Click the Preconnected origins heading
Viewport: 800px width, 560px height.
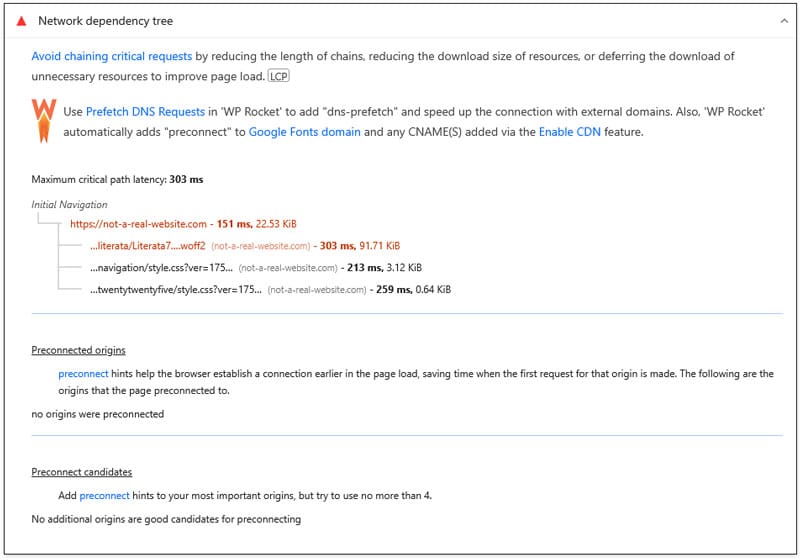click(79, 350)
